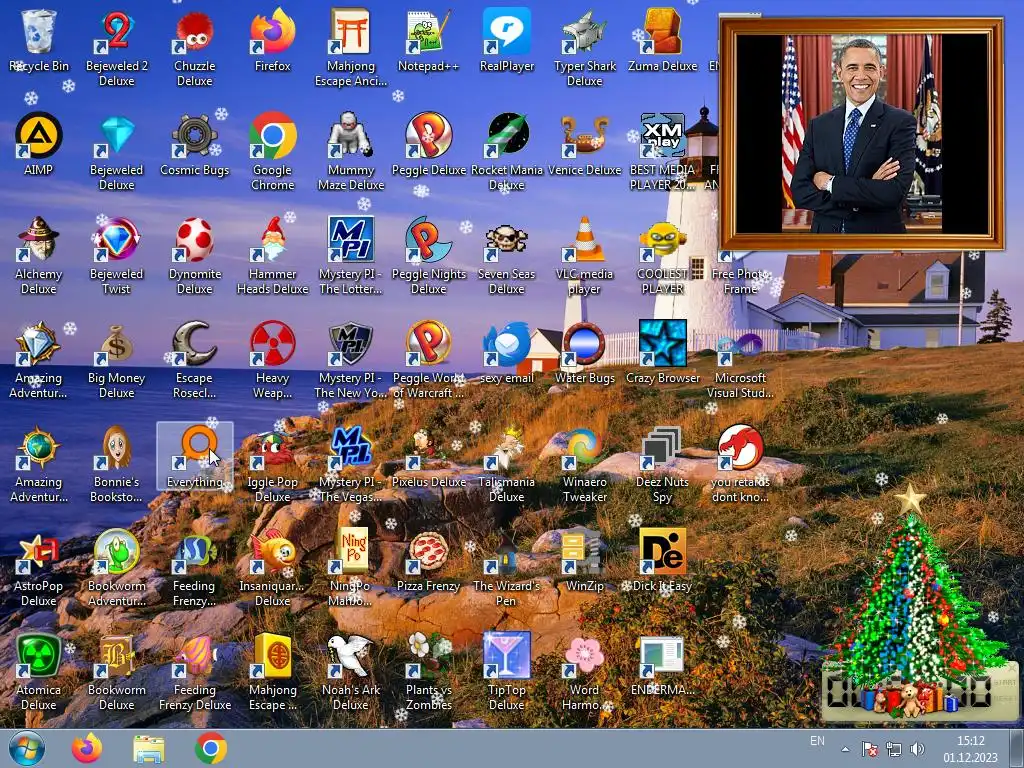Click the Chuzzle Deluxe desktop icon
1024x768 pixels.
pos(195,31)
